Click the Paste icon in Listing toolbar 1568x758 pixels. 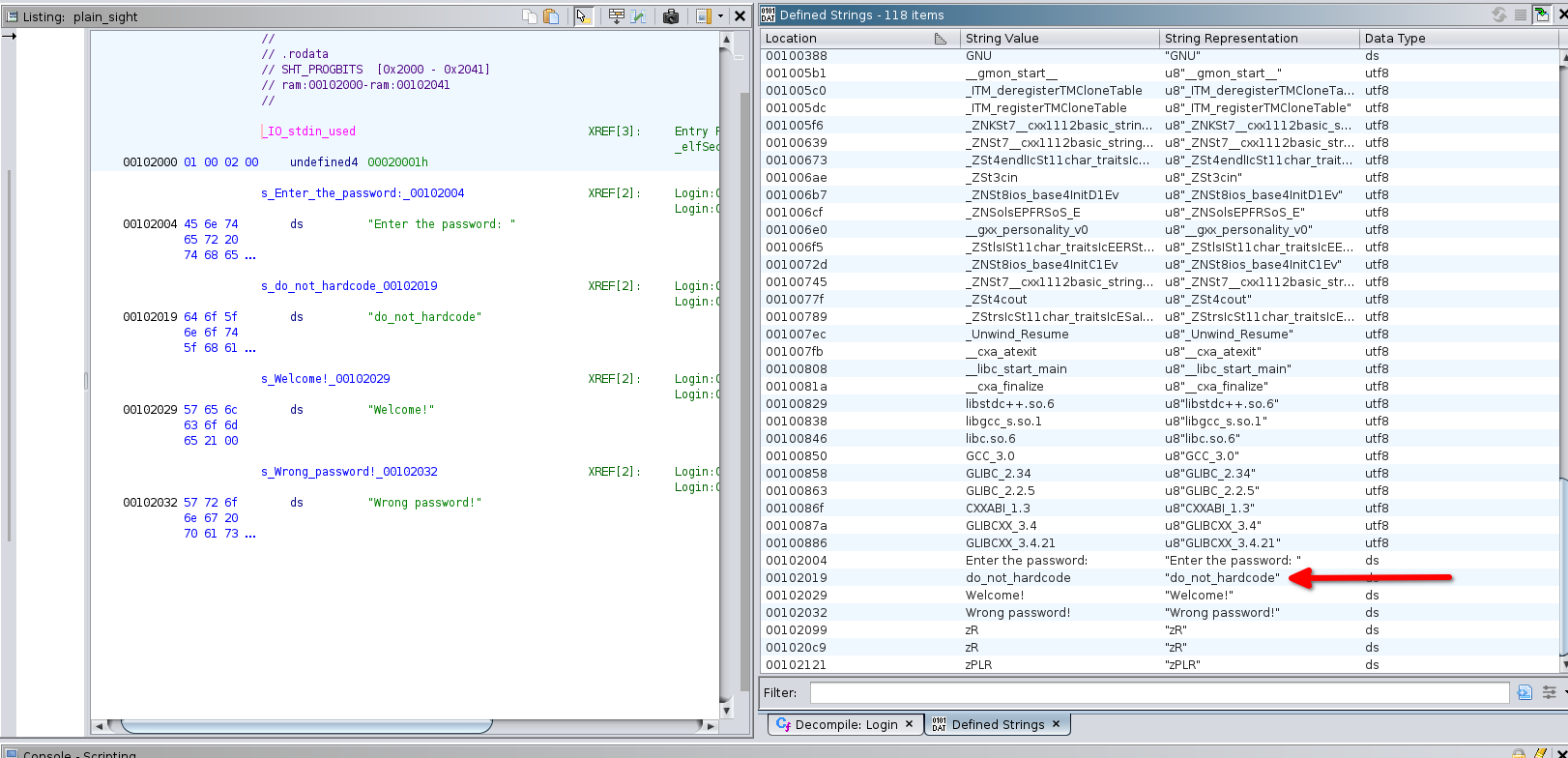551,15
